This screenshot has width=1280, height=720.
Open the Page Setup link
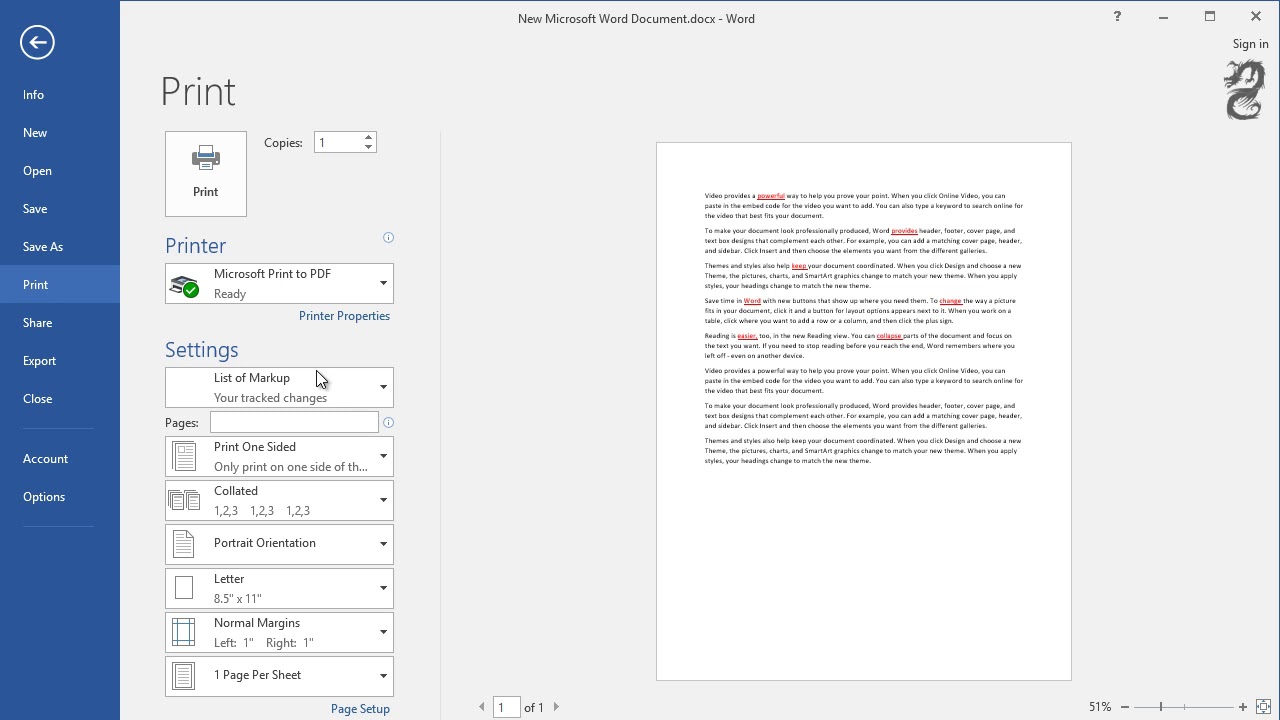point(360,709)
